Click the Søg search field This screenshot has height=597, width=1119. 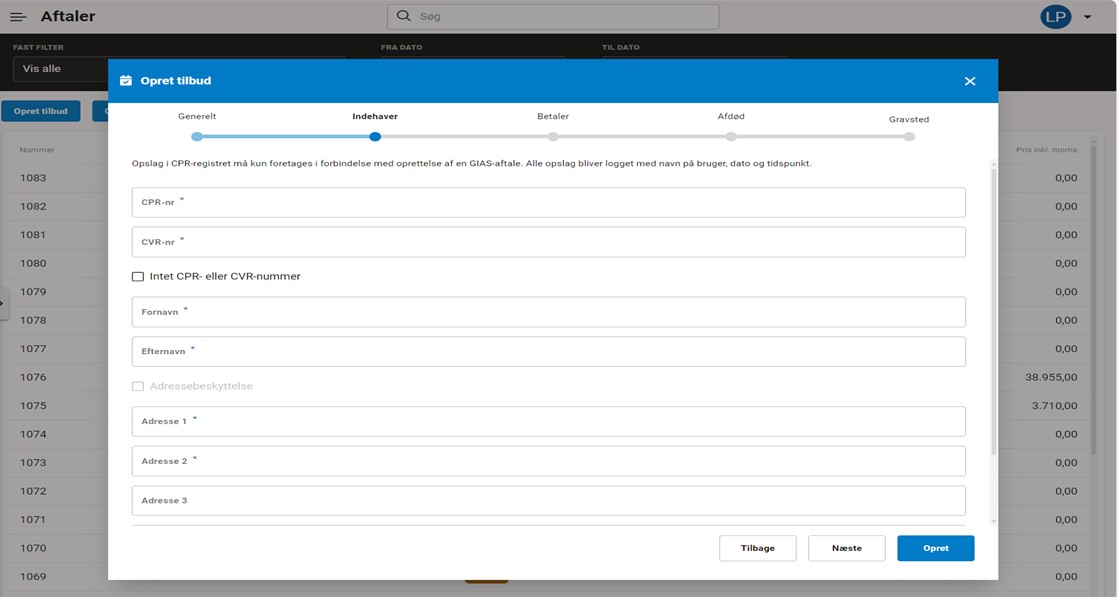(x=553, y=16)
